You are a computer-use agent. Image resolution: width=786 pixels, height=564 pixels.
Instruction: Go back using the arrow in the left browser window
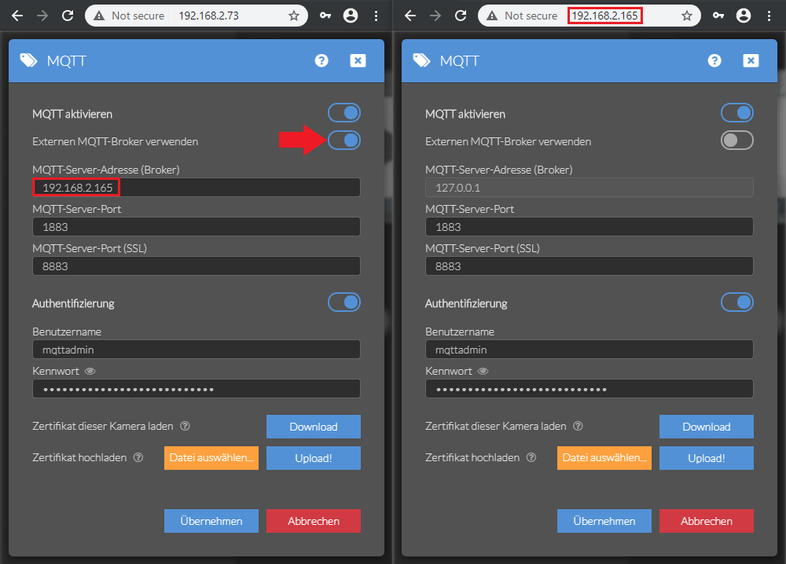coord(17,16)
